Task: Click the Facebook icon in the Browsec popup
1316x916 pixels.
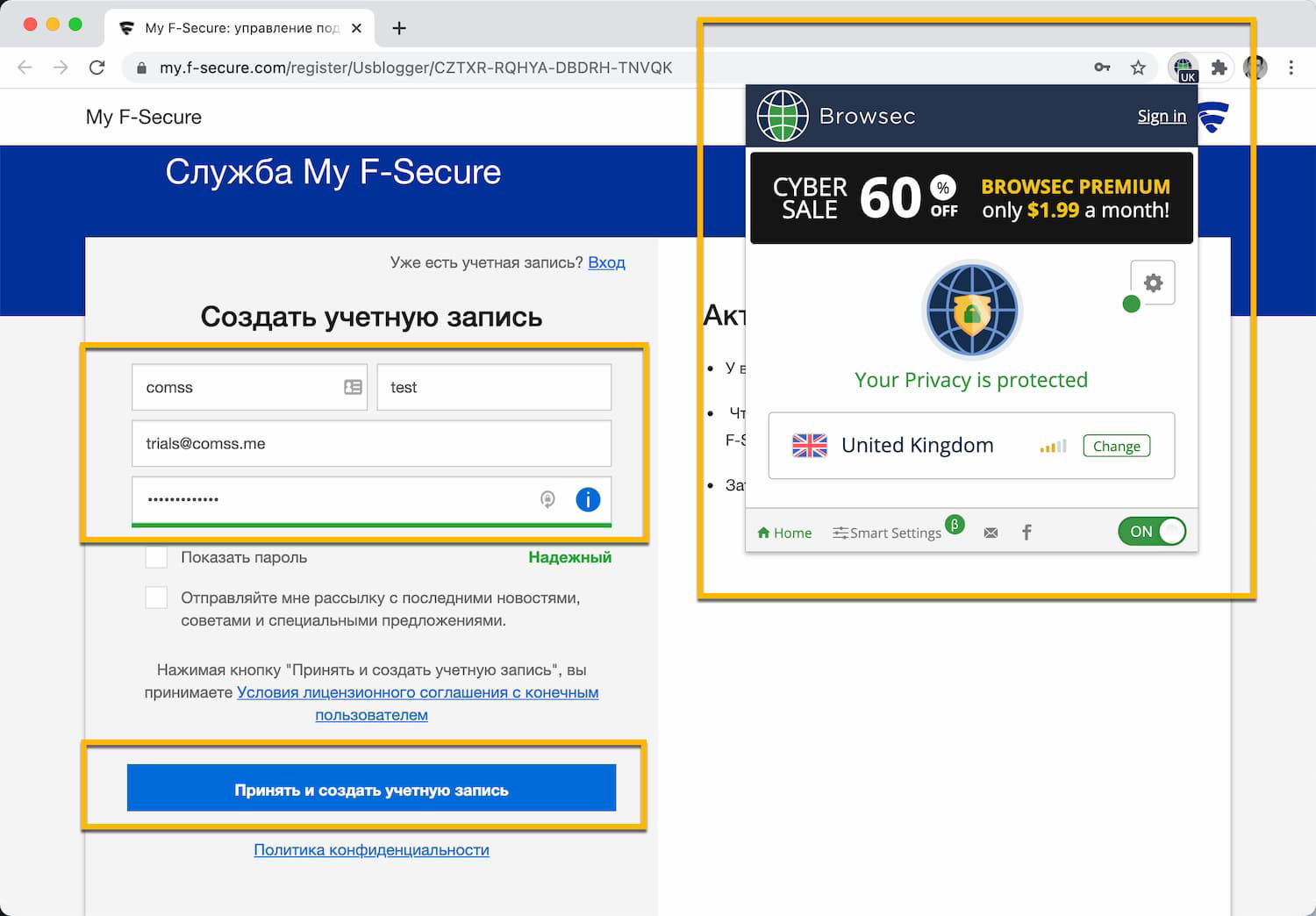Action: 1026,532
